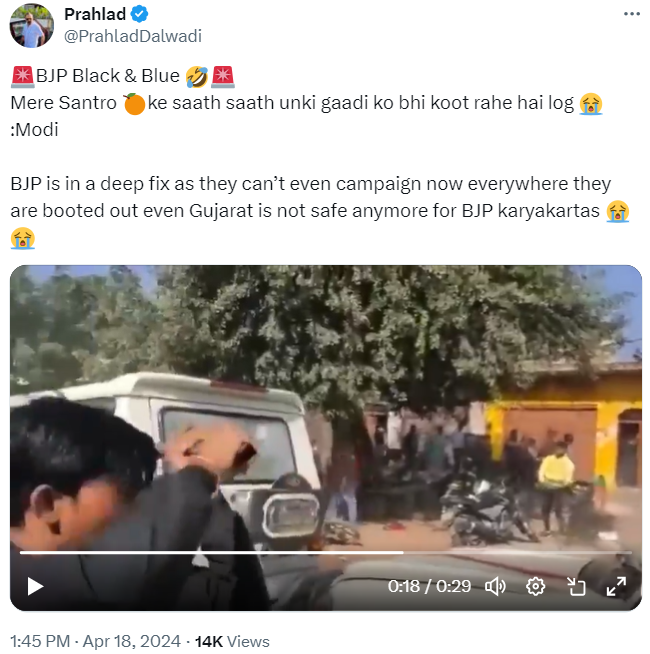Mute the video sound
The width and height of the screenshot is (650, 654).
(x=494, y=586)
